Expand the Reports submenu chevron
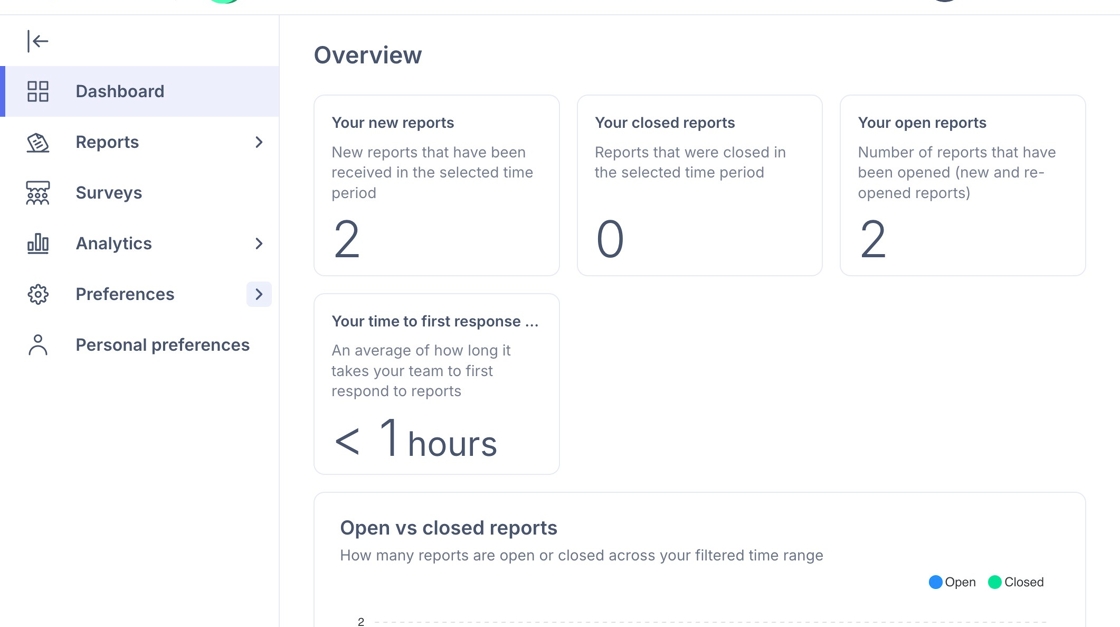1120x627 pixels. click(x=259, y=142)
